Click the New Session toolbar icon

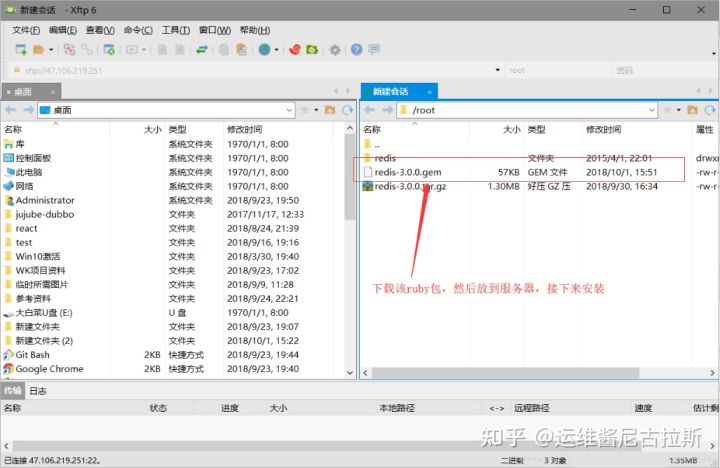pos(21,50)
